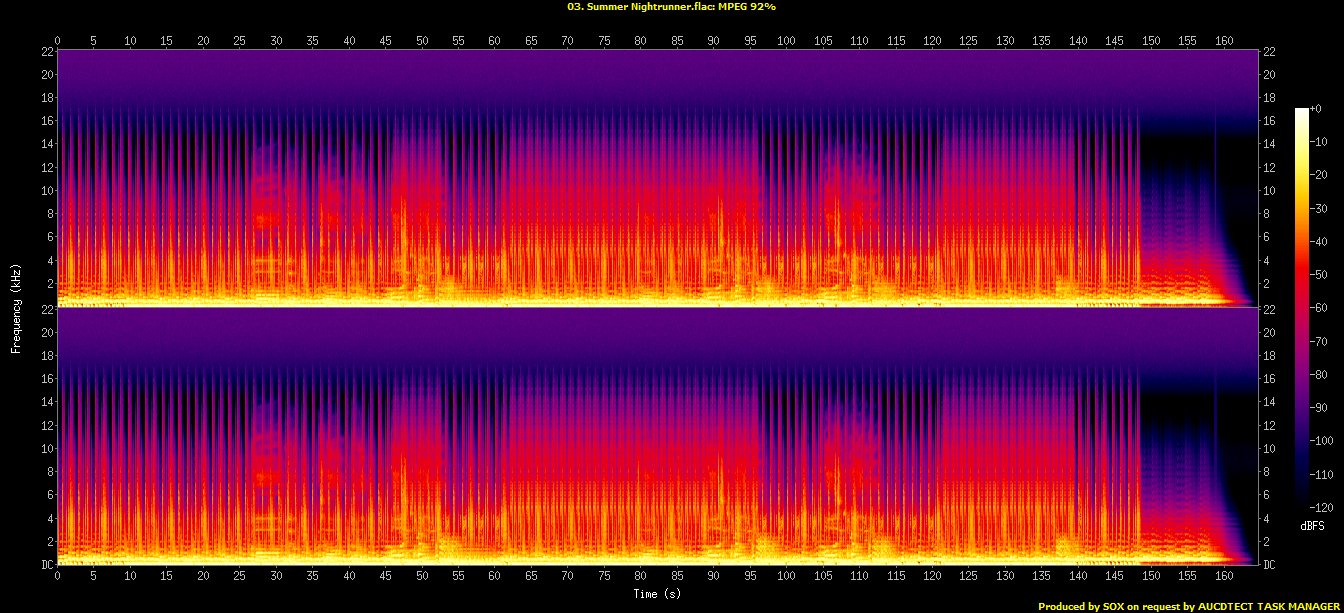
Task: Click the "10" label left of the lower channel
Action: click(46, 449)
